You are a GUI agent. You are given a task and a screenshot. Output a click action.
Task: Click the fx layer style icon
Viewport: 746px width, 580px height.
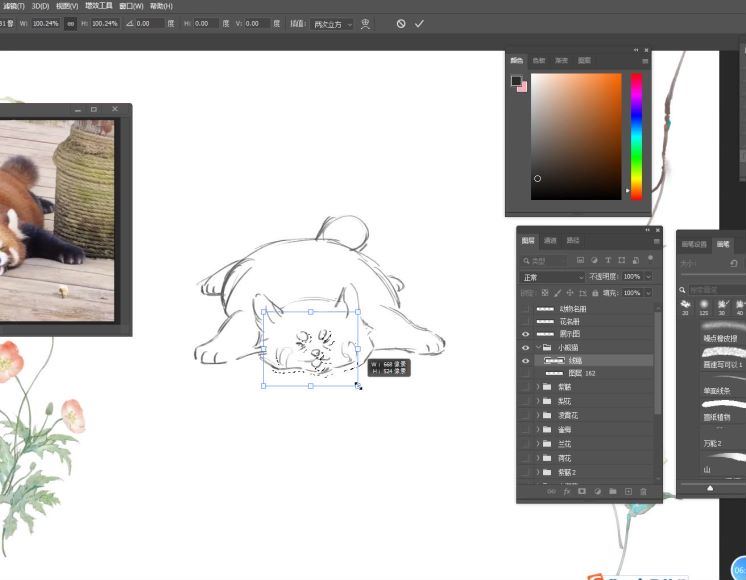click(567, 492)
